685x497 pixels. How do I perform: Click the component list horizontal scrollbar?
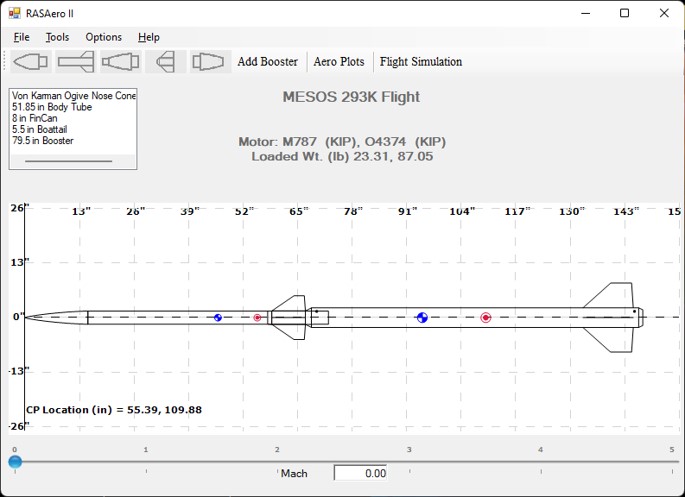click(x=73, y=161)
